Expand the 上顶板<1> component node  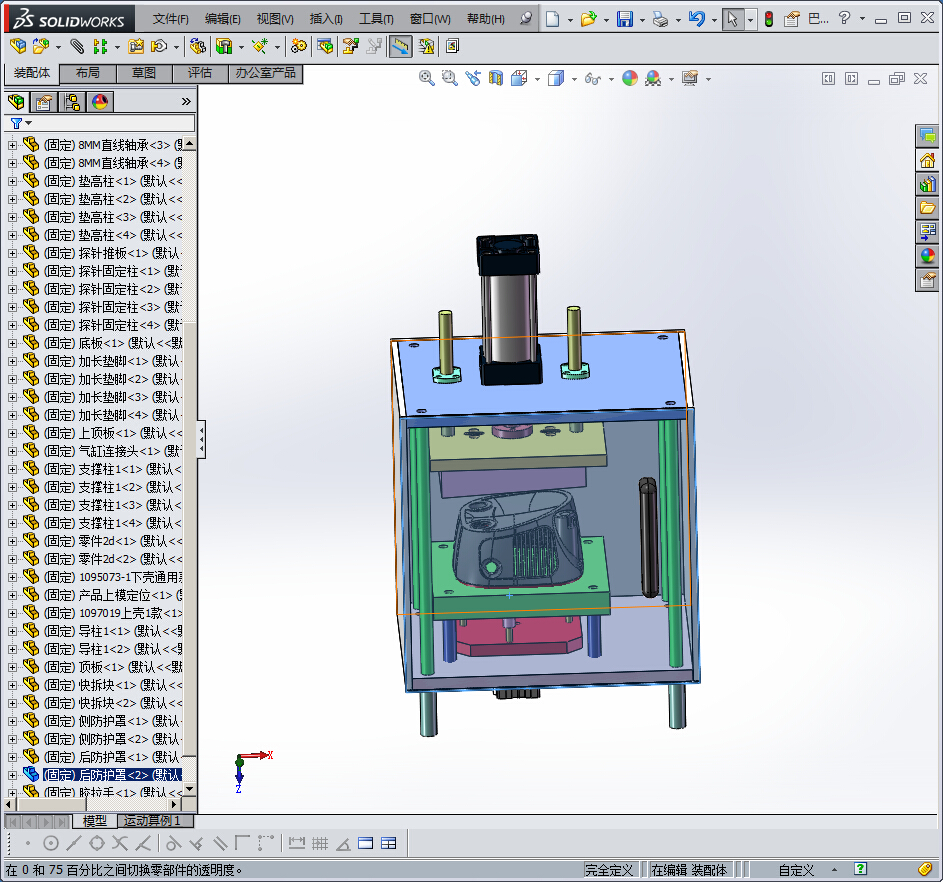click(13, 433)
